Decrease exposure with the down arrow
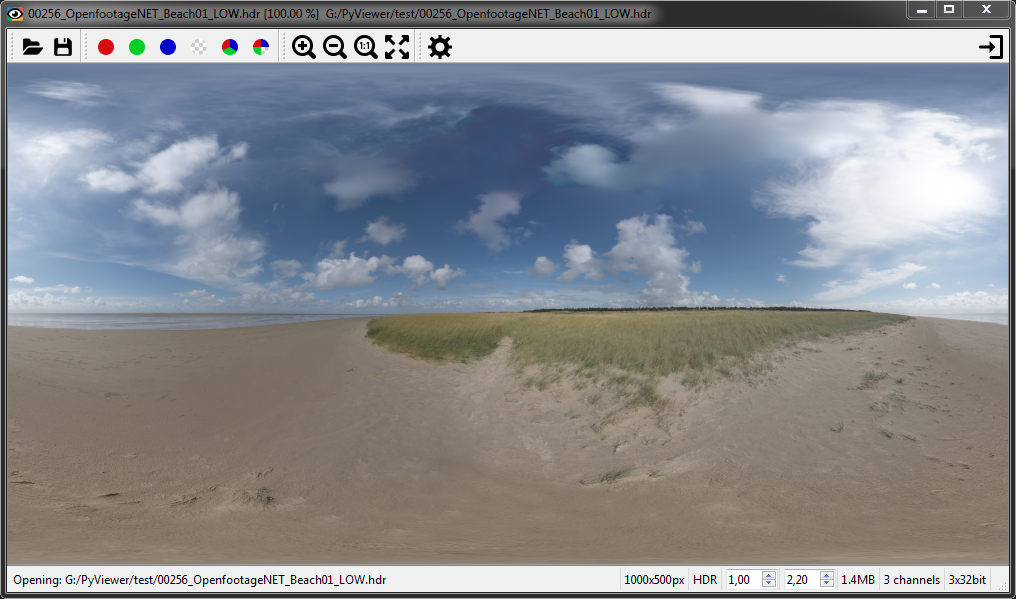This screenshot has width=1016, height=599. 768,583
